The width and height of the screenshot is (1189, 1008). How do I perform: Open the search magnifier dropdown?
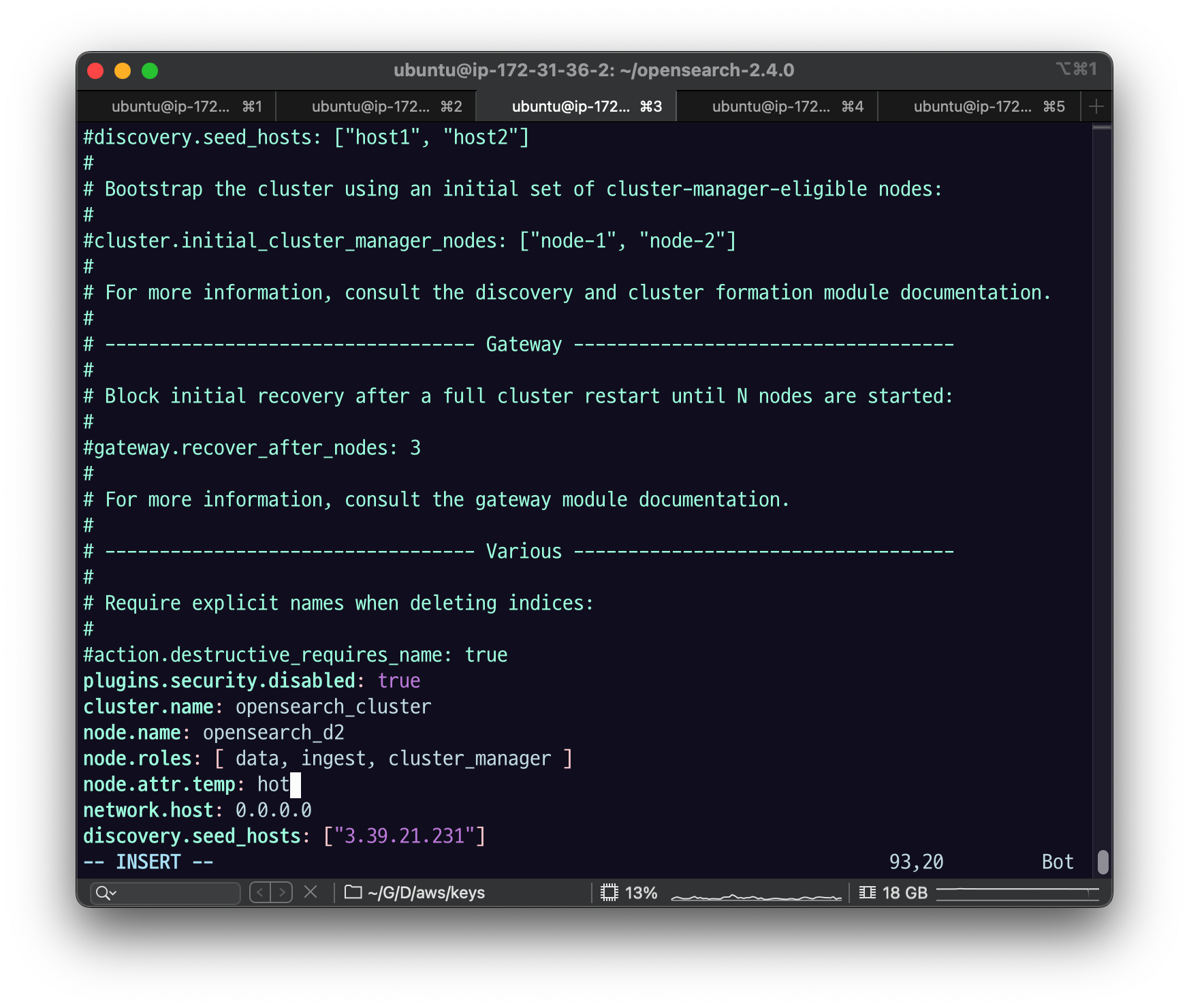coord(106,893)
